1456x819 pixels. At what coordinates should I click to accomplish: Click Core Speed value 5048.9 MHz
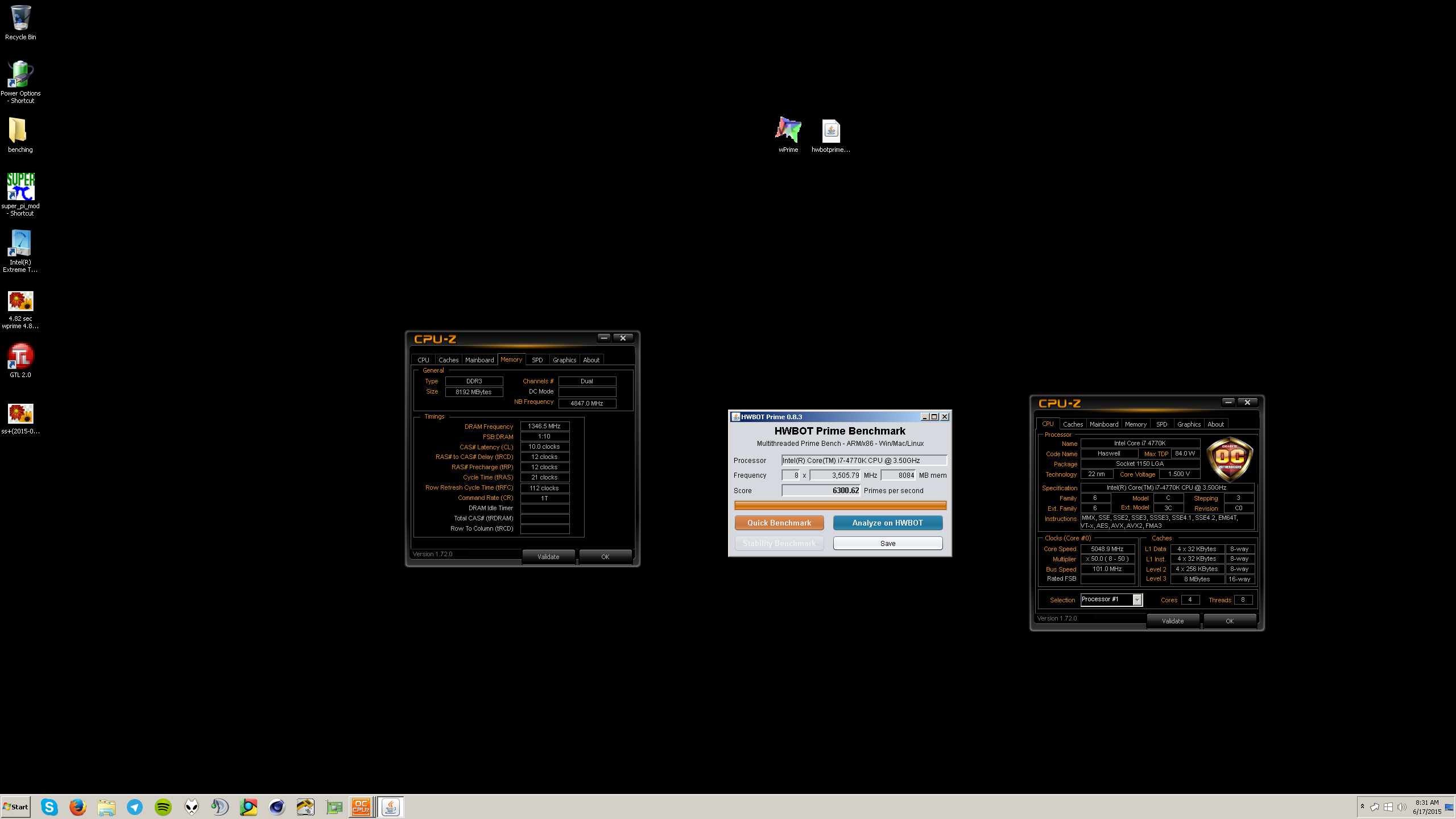[x=1107, y=549]
